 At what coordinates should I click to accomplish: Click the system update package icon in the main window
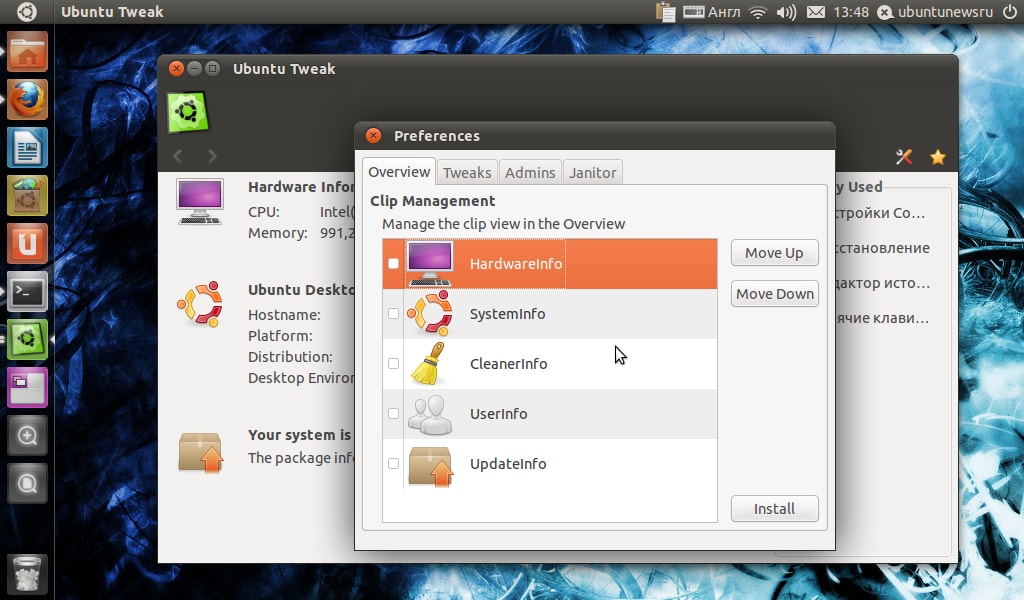point(200,452)
